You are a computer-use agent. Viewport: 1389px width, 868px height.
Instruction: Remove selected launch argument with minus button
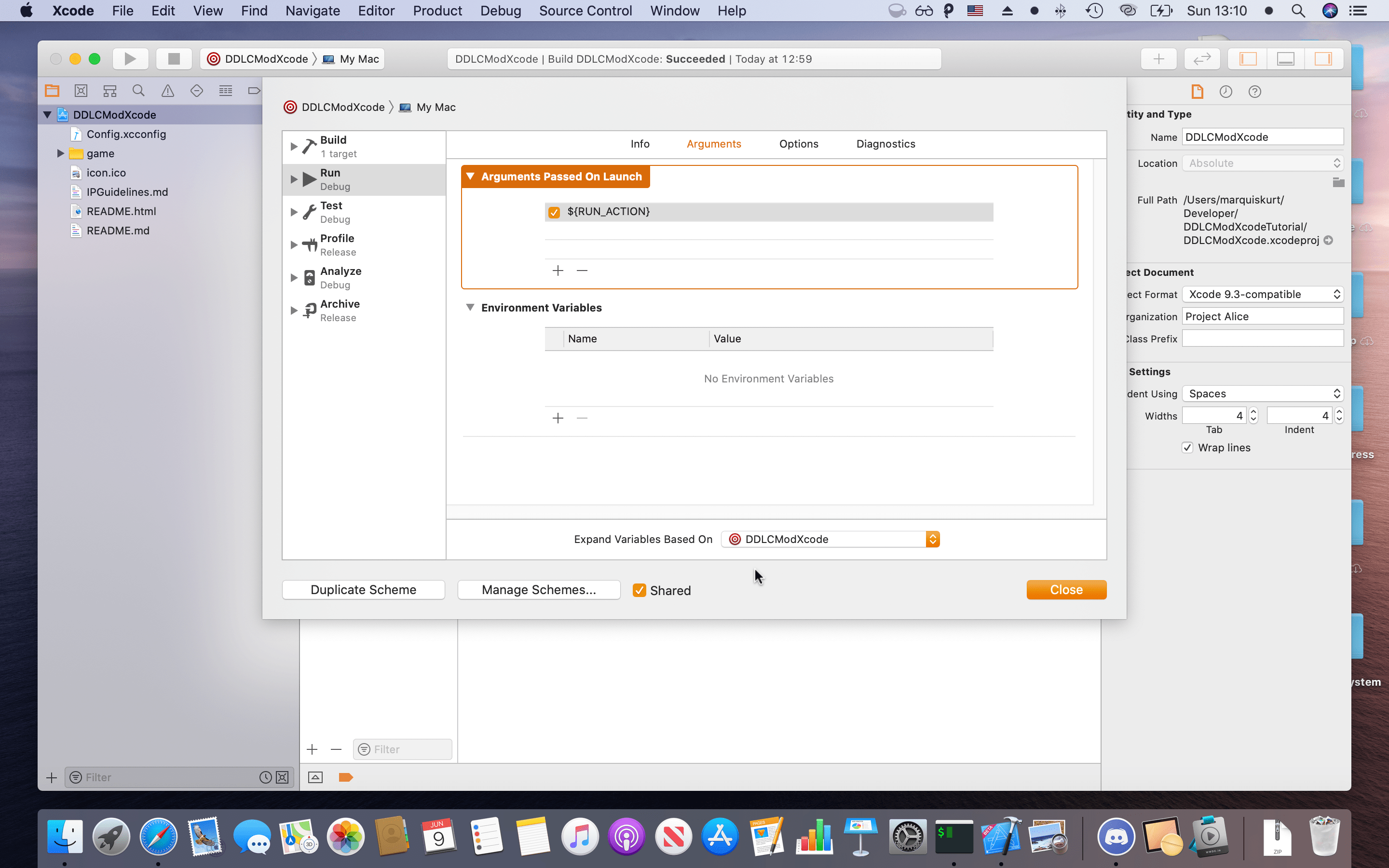click(582, 271)
